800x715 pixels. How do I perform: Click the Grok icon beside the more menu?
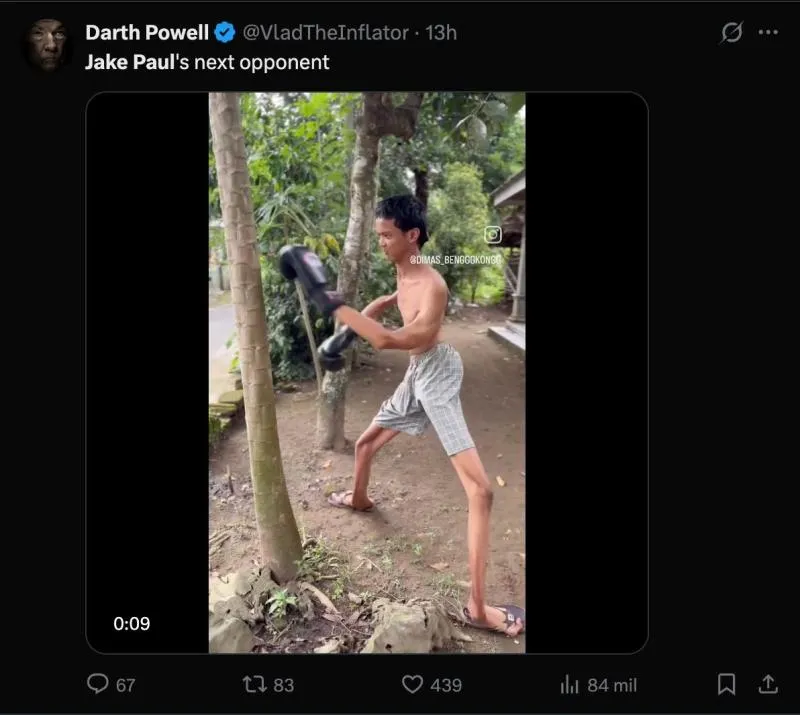point(732,32)
